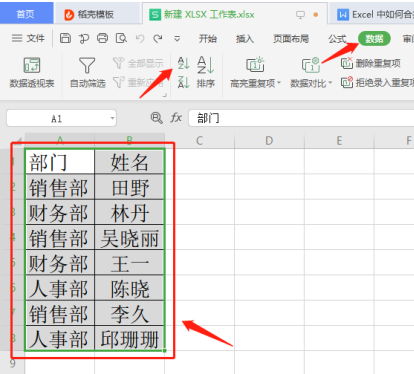Click the formula bar containing 部门

pyautogui.click(x=301, y=118)
